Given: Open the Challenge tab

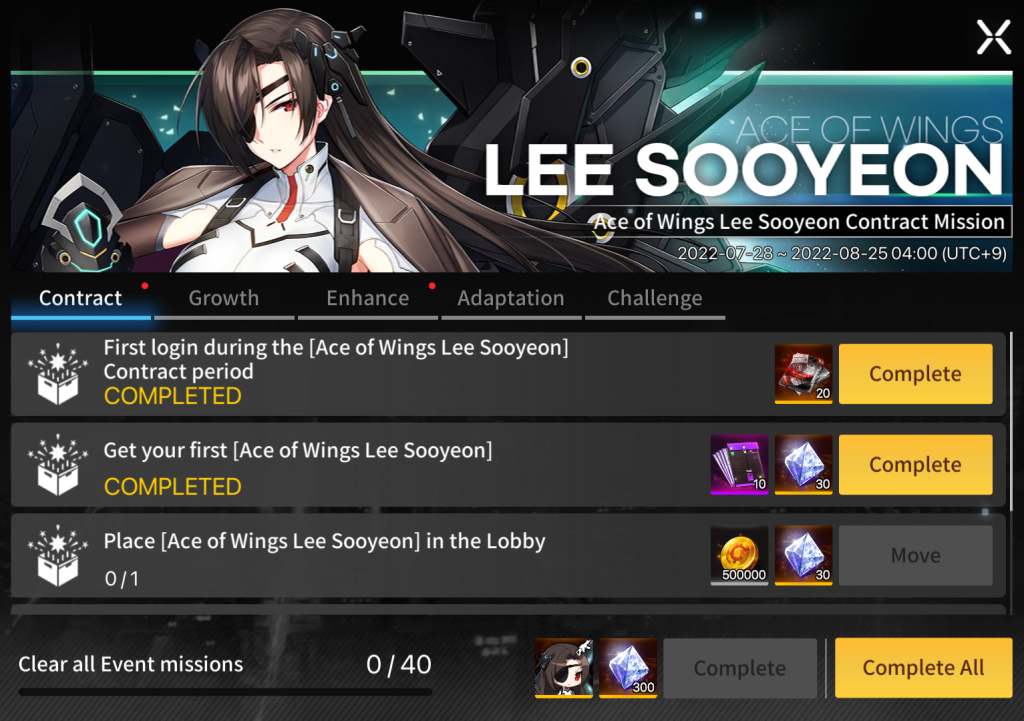Looking at the screenshot, I should tap(654, 299).
